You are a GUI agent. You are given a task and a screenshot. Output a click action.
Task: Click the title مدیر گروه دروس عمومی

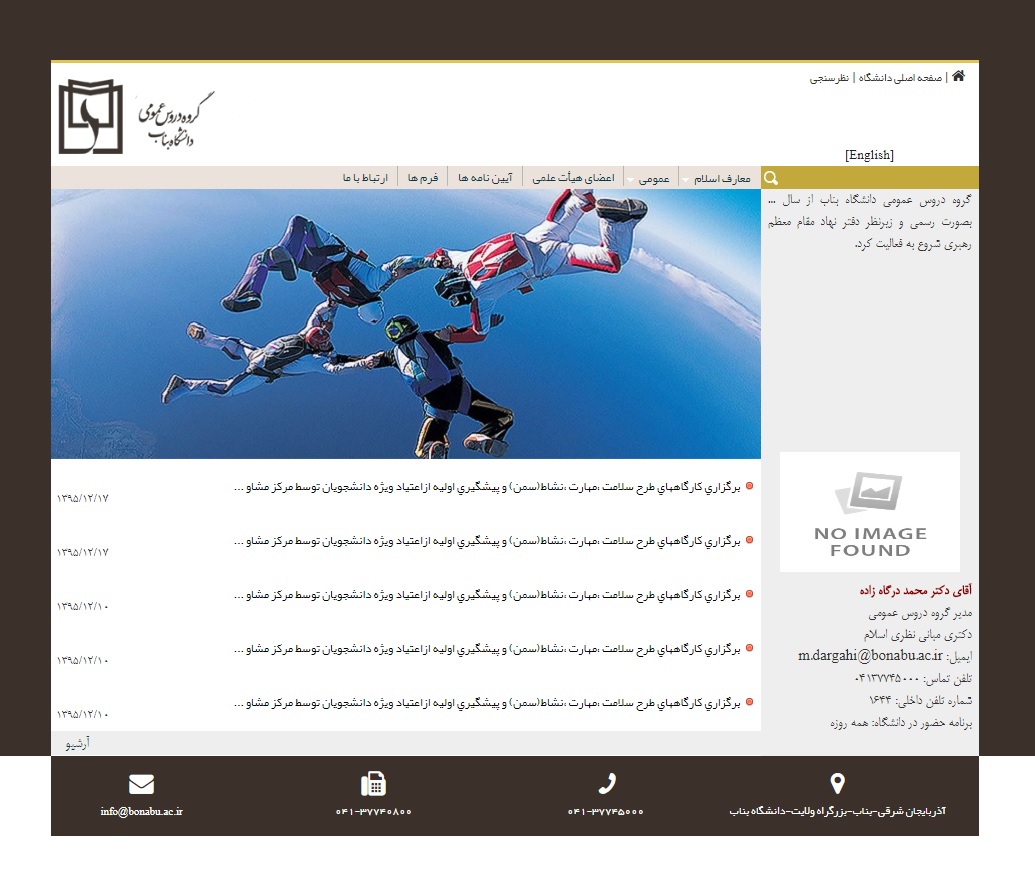coord(920,613)
